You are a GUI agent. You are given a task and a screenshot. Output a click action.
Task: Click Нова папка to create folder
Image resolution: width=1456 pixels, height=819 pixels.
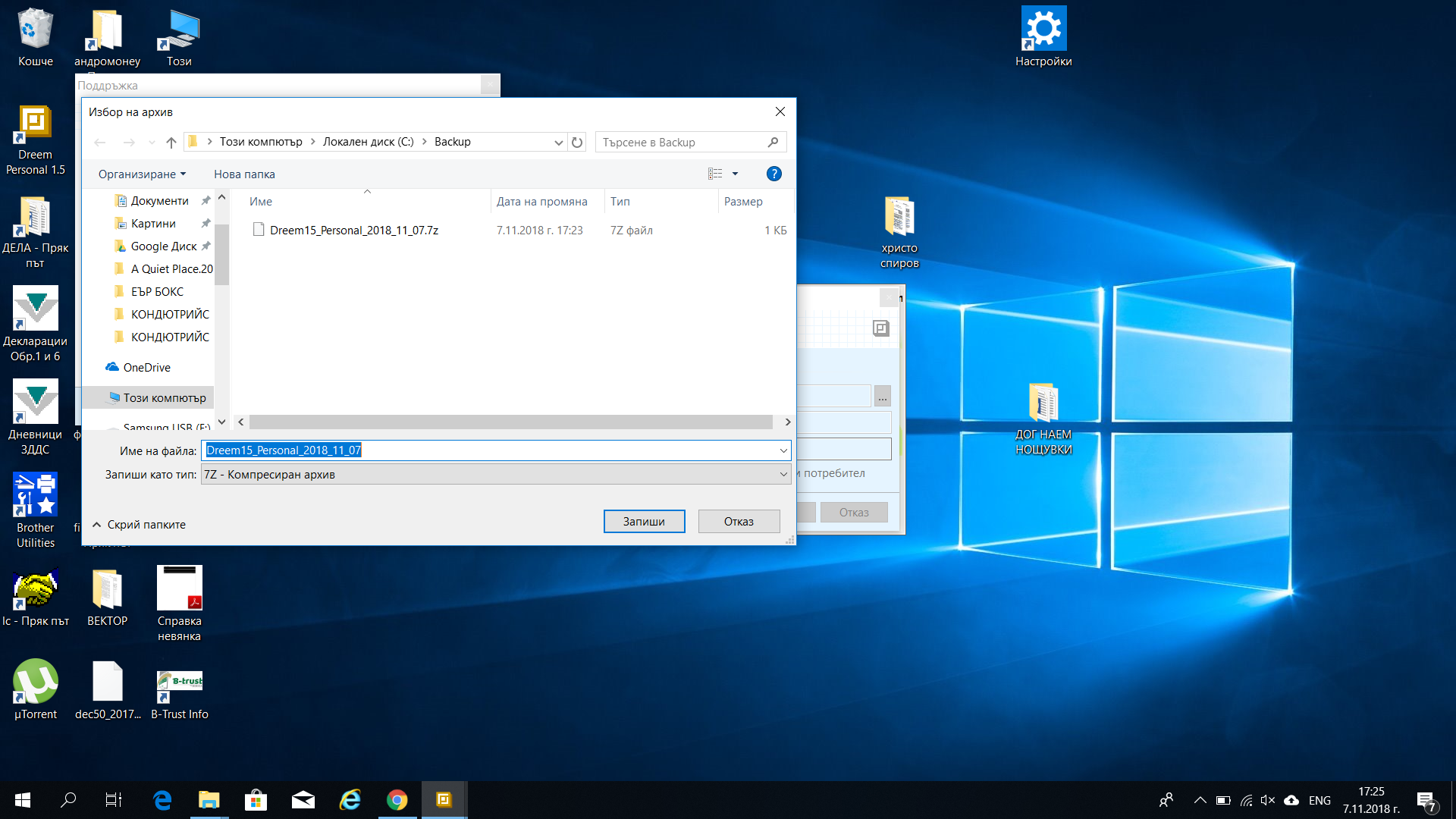coord(244,174)
